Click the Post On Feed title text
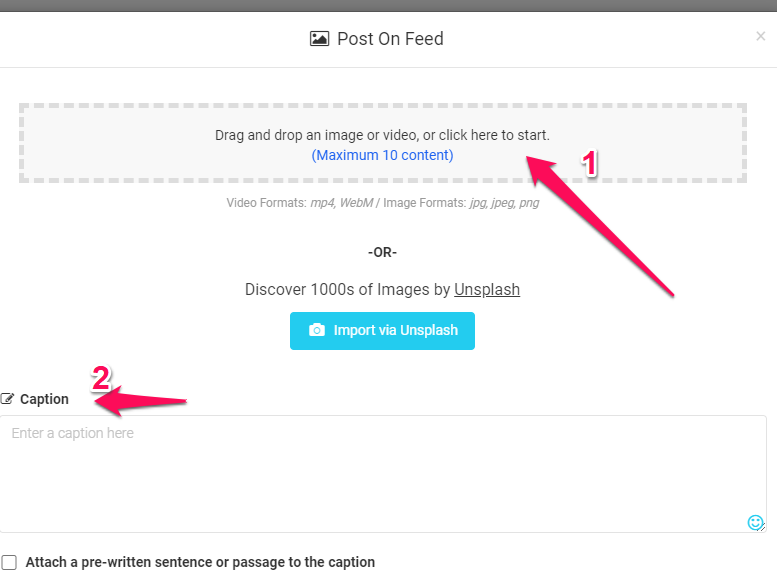This screenshot has height=575, width=777. click(390, 39)
